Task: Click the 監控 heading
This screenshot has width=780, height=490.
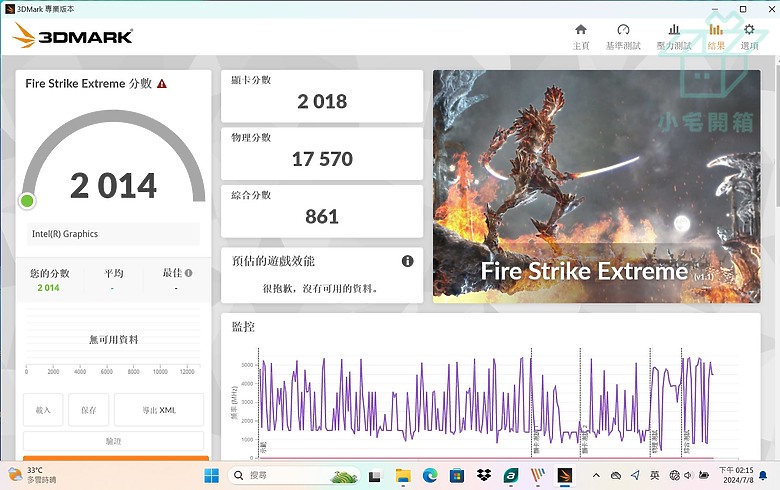Action: click(x=243, y=327)
